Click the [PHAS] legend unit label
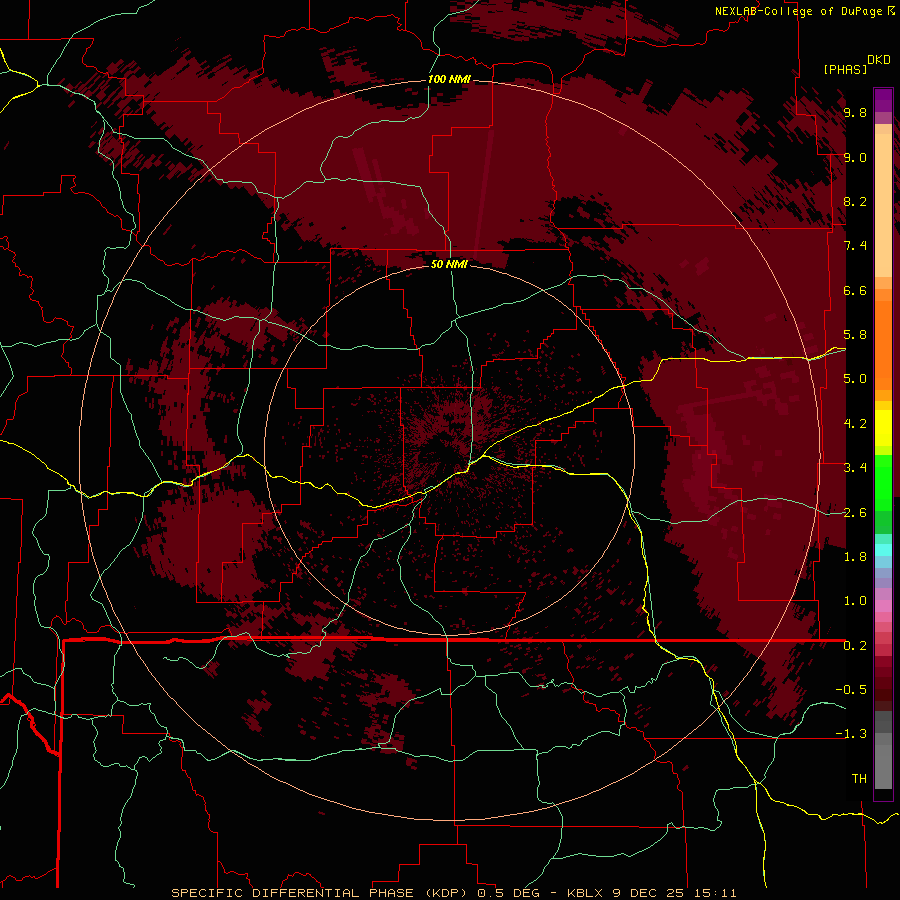Viewport: 900px width, 900px height. (x=845, y=69)
